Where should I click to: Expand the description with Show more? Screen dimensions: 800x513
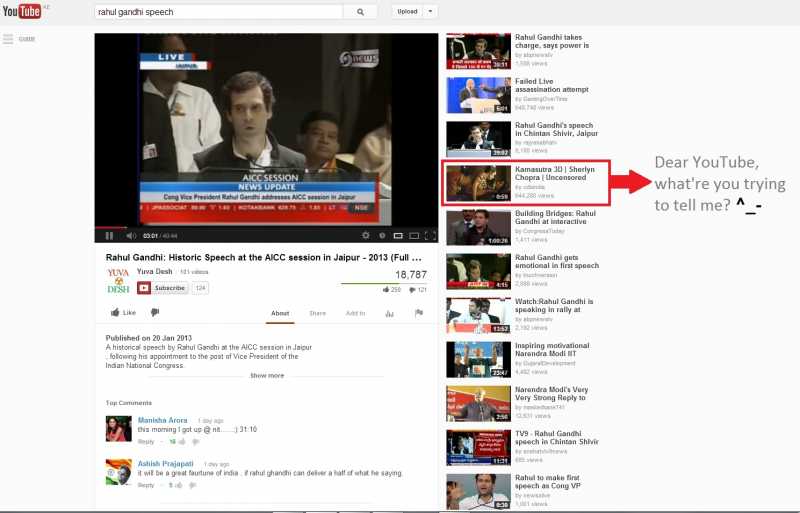(267, 376)
